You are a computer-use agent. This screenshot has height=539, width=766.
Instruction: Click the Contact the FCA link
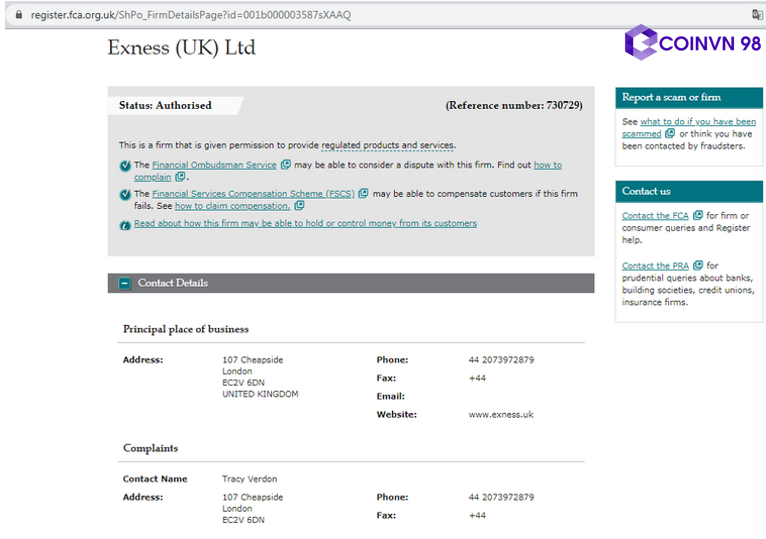[x=655, y=215]
